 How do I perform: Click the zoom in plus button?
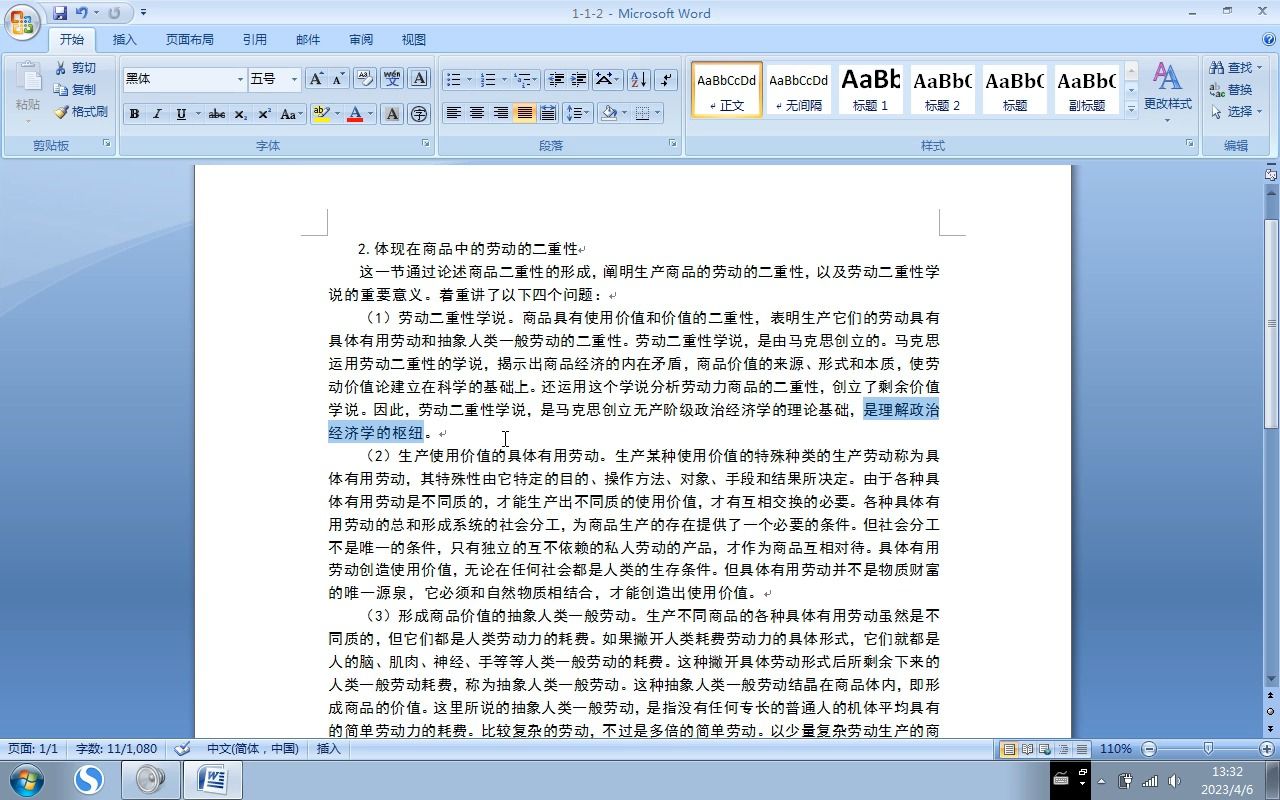tap(1267, 748)
